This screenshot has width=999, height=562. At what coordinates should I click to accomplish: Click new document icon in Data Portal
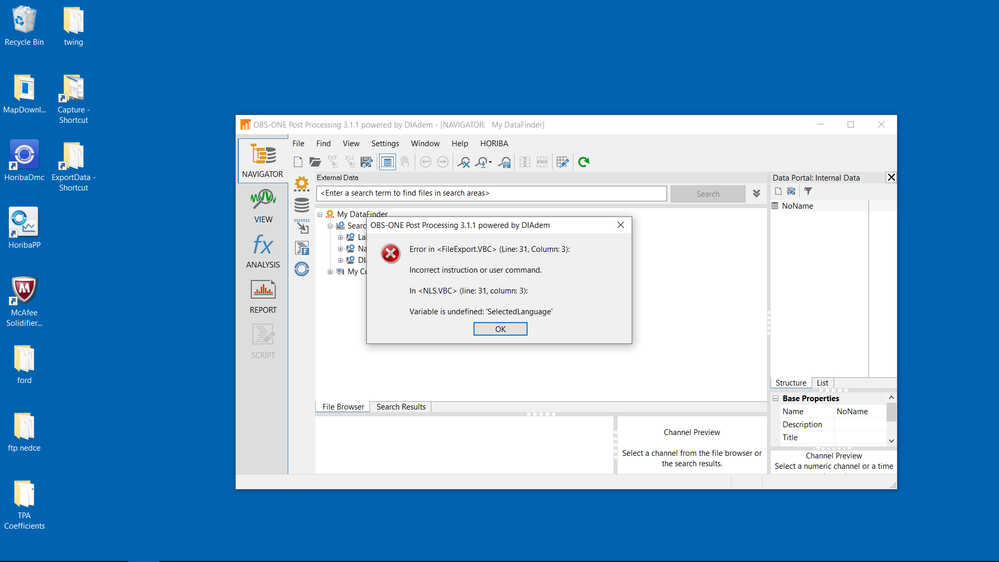(x=778, y=191)
